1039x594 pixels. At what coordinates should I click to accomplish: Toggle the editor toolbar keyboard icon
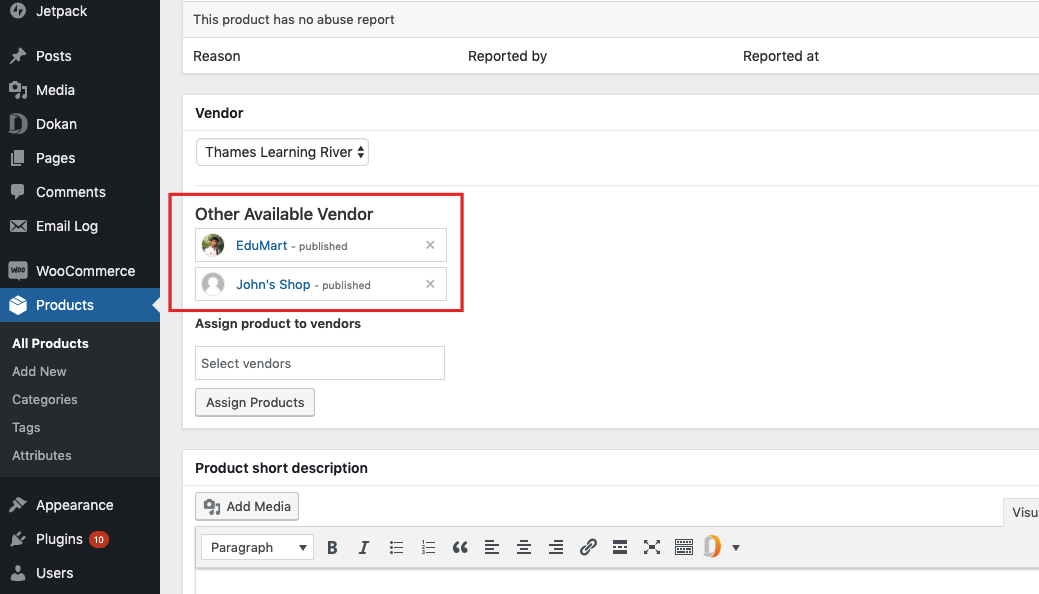click(x=684, y=548)
